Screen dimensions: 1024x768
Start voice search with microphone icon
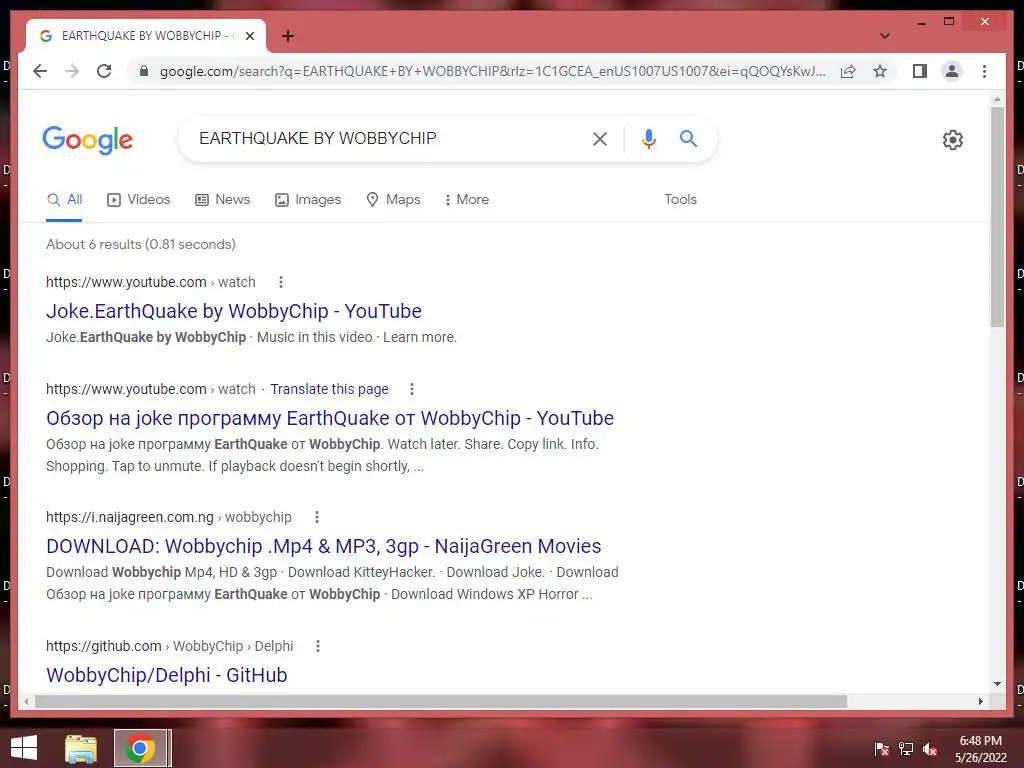pyautogui.click(x=648, y=138)
